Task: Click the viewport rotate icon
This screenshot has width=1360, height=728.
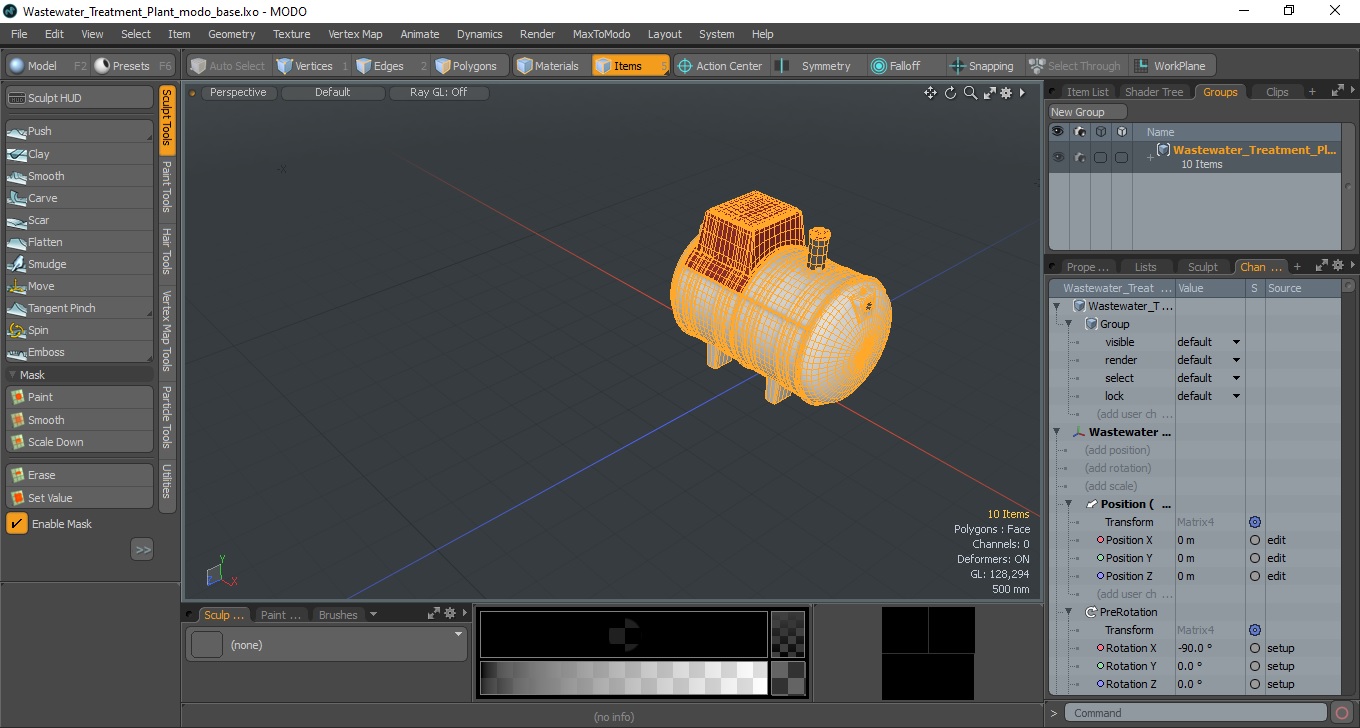Action: coord(950,93)
